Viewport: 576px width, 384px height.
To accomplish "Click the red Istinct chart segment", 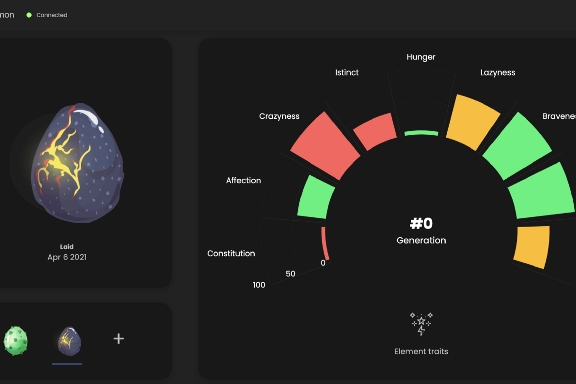I will coord(375,132).
